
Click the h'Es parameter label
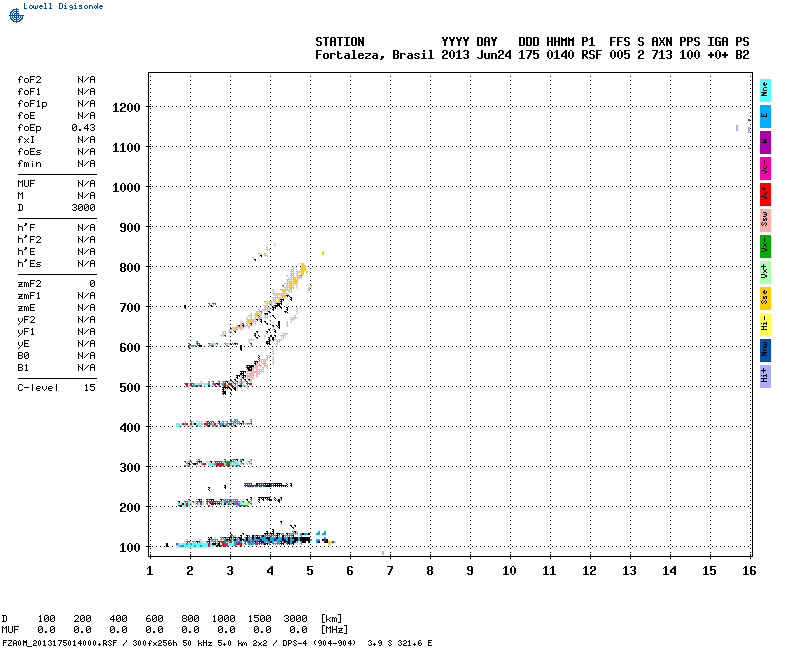coord(30,264)
